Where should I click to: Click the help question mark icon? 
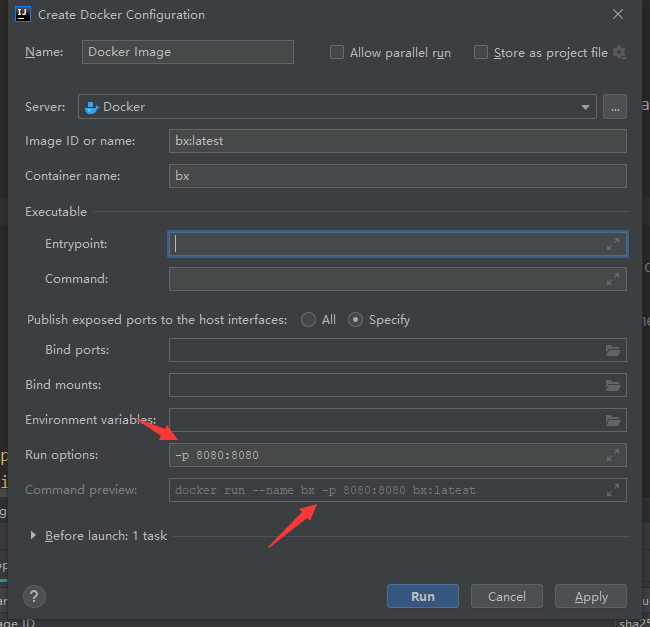click(x=32, y=596)
